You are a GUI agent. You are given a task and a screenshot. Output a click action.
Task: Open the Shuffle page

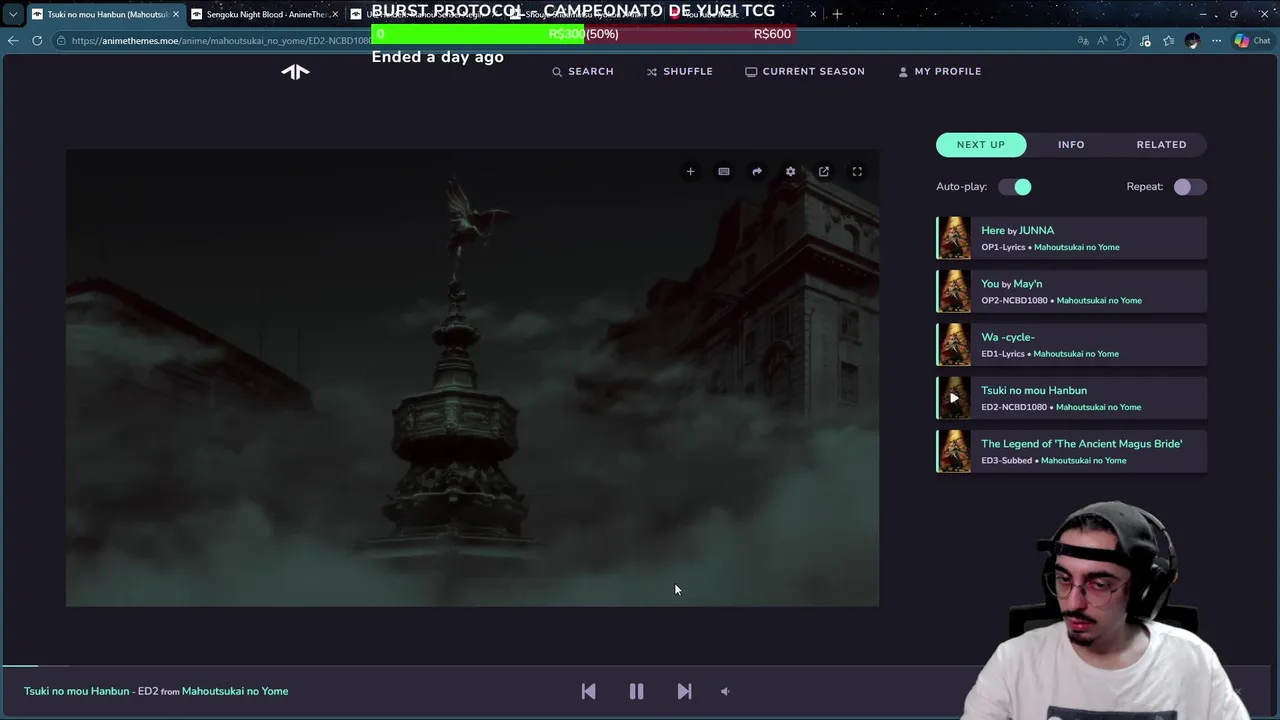680,71
